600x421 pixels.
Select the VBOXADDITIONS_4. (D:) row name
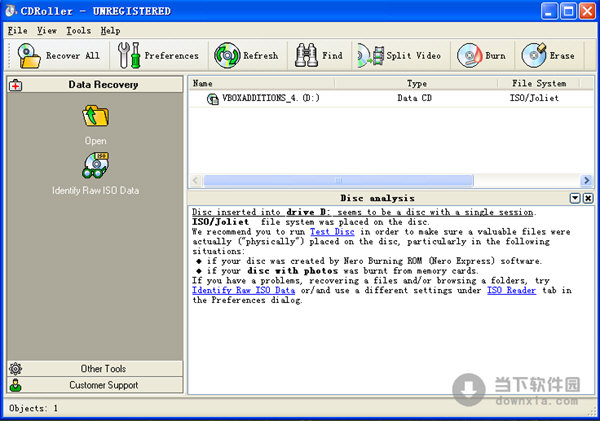pyautogui.click(x=271, y=98)
